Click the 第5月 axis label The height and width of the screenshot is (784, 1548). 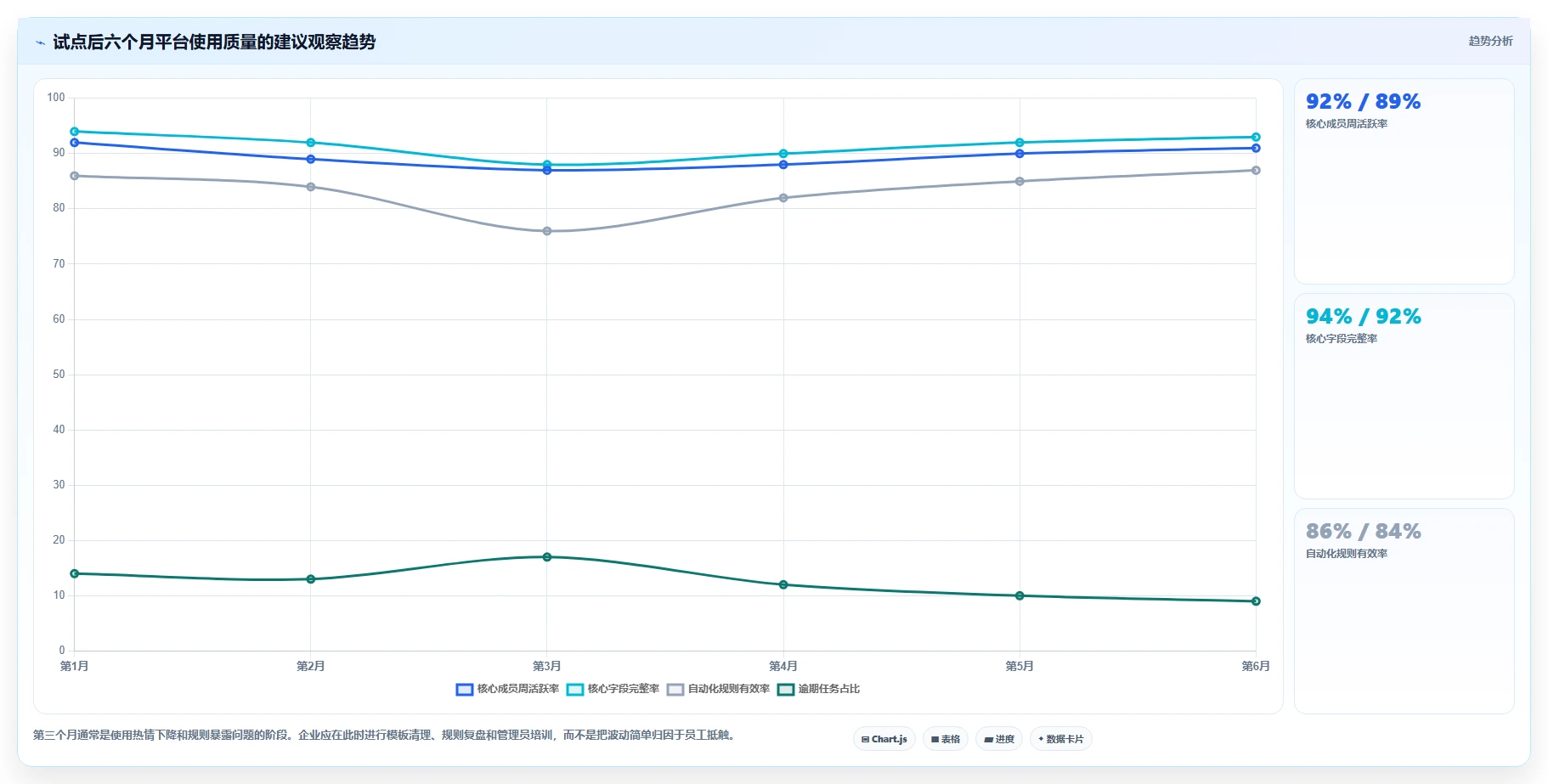1020,666
